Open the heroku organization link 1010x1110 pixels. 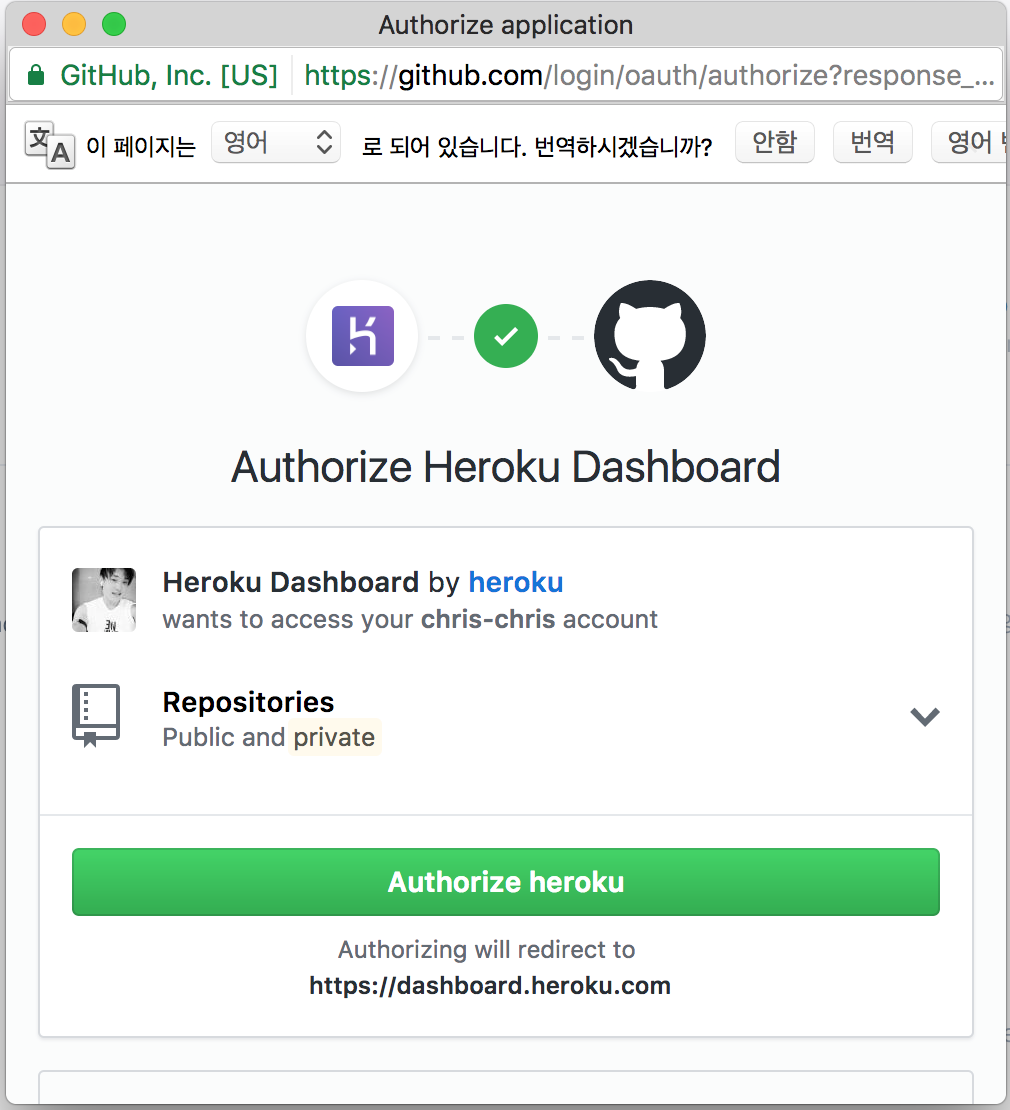(x=515, y=582)
